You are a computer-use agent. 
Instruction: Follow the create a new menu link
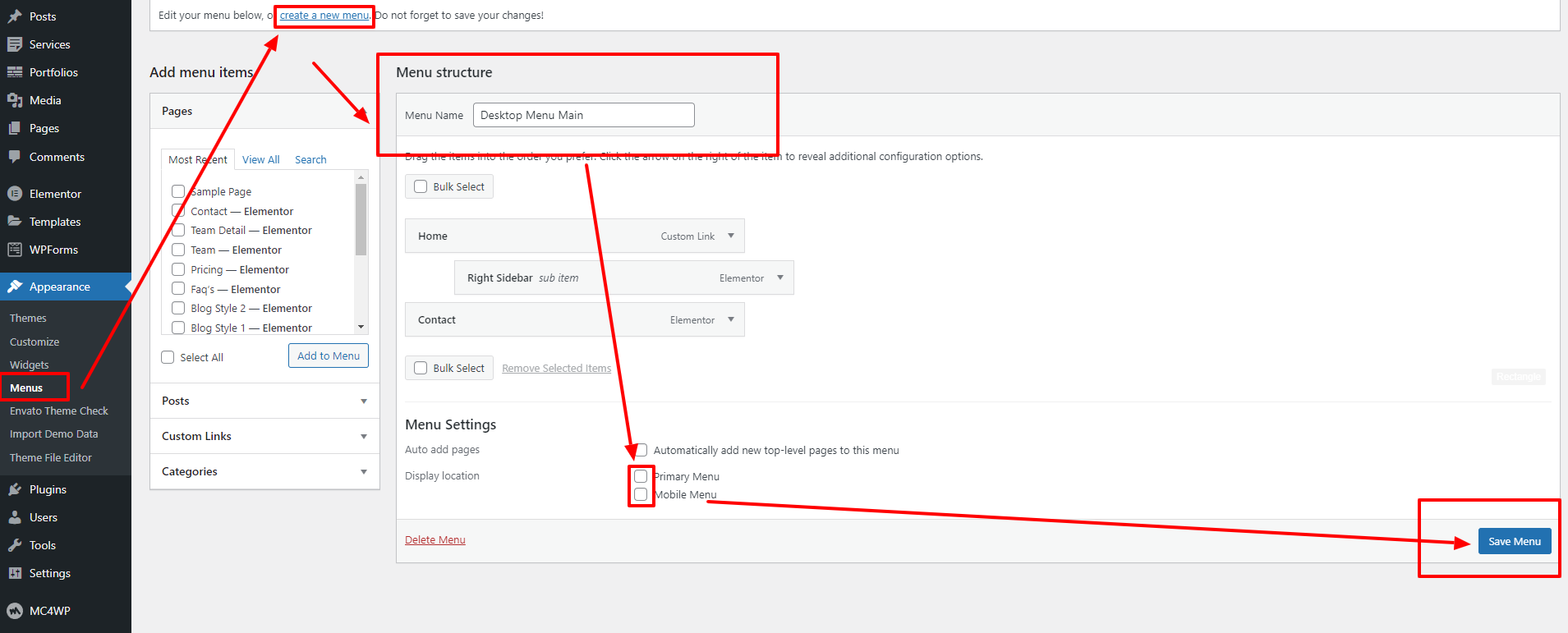[324, 16]
